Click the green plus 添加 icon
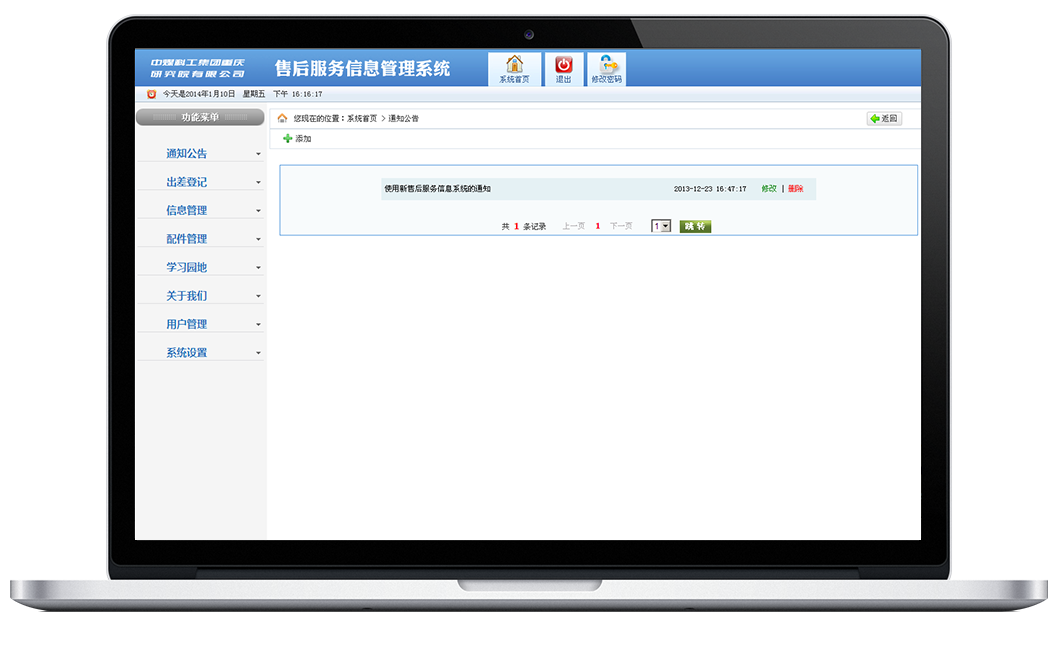Screen dimensions: 1057x662 point(288,139)
